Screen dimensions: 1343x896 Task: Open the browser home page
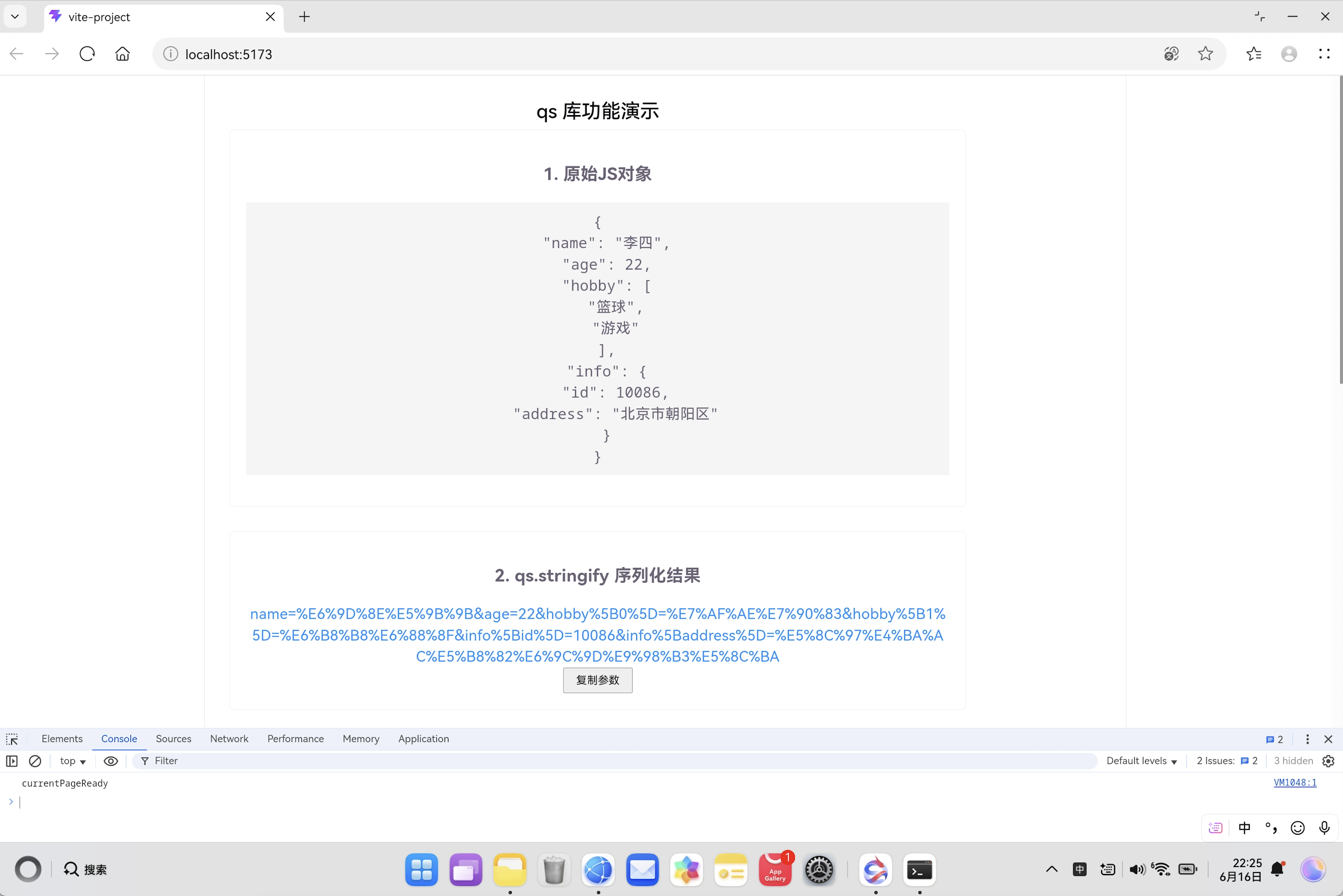tap(122, 54)
